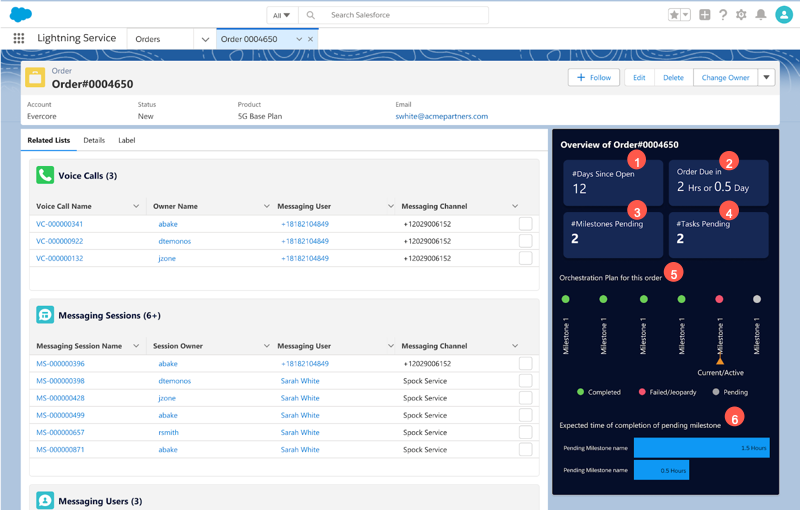Open the Setup gear icon

(x=741, y=15)
